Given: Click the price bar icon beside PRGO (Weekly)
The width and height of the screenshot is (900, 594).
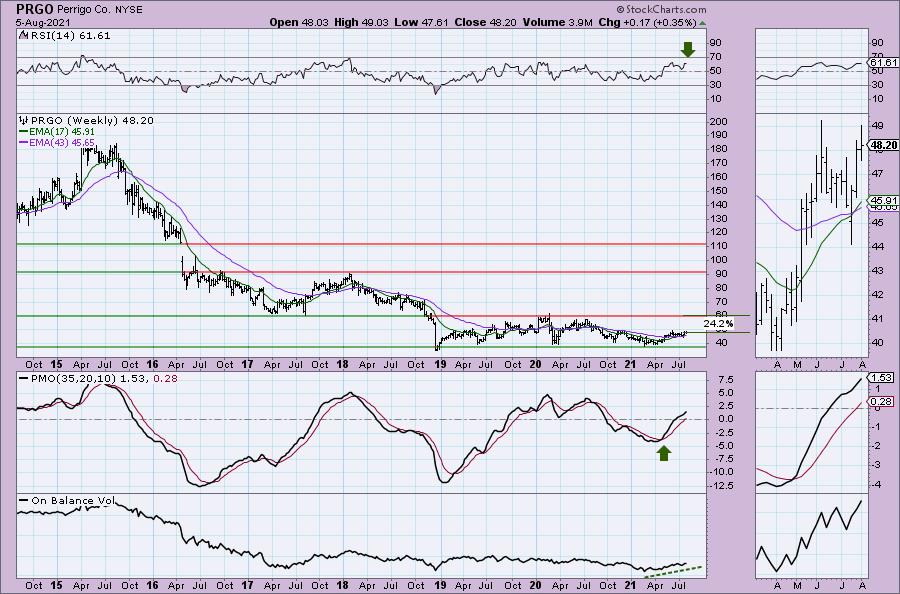Looking at the screenshot, I should [x=24, y=121].
